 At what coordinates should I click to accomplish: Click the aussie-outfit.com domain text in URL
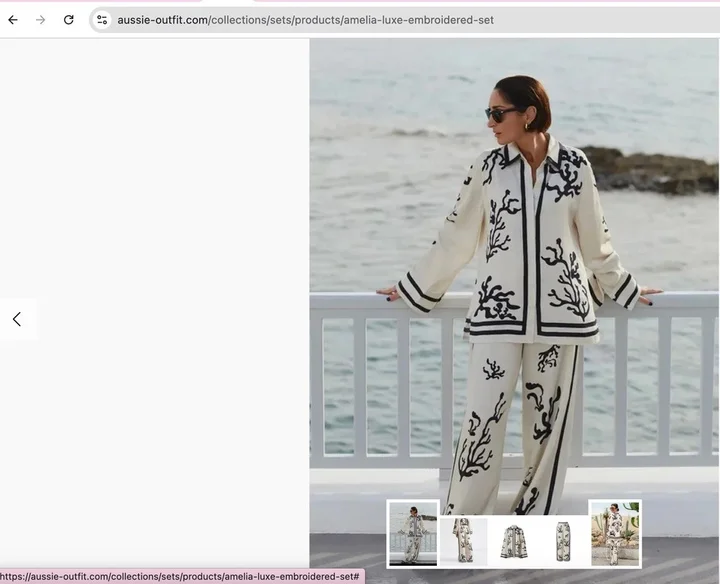[x=162, y=20]
